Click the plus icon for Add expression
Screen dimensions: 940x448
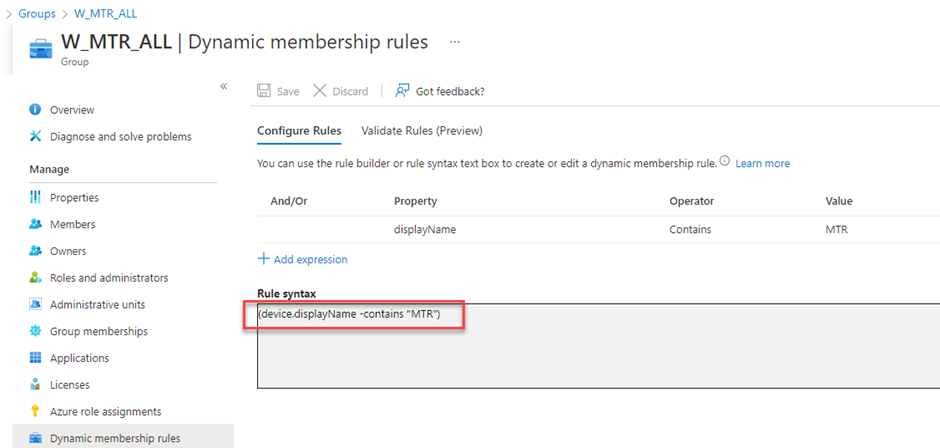pos(263,259)
